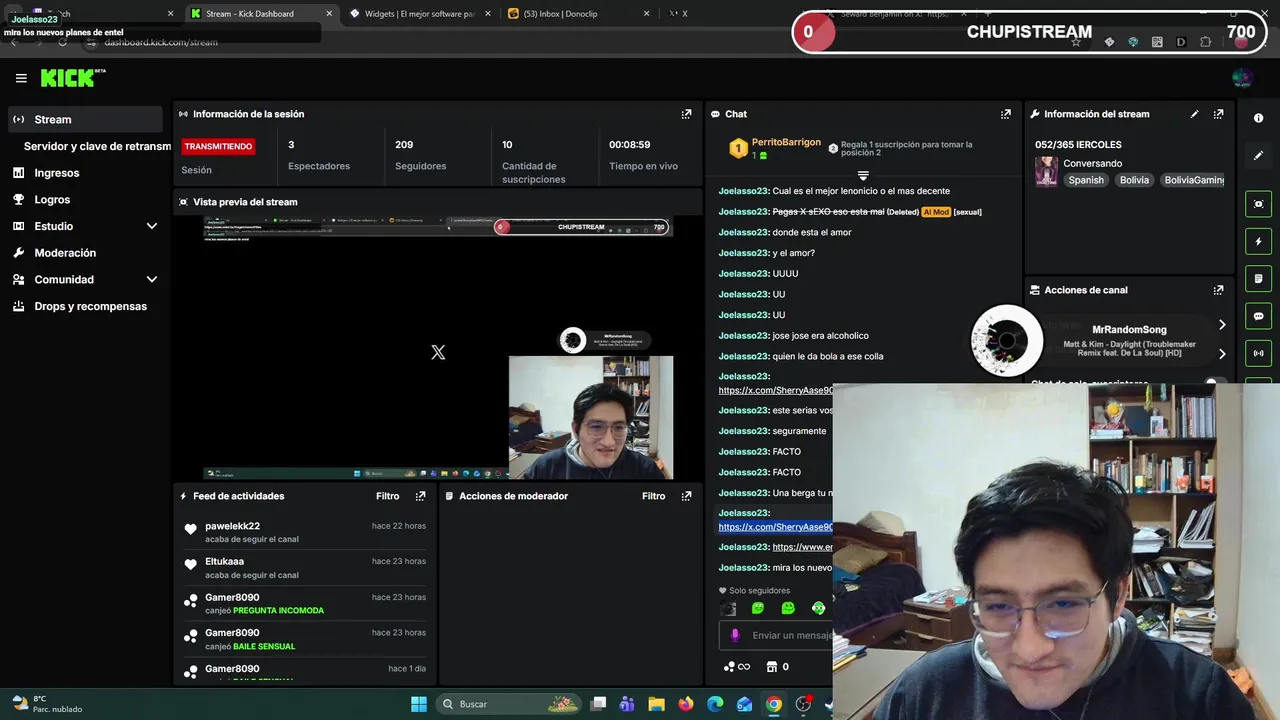Open the weather widget in taskbar

(x=46, y=704)
